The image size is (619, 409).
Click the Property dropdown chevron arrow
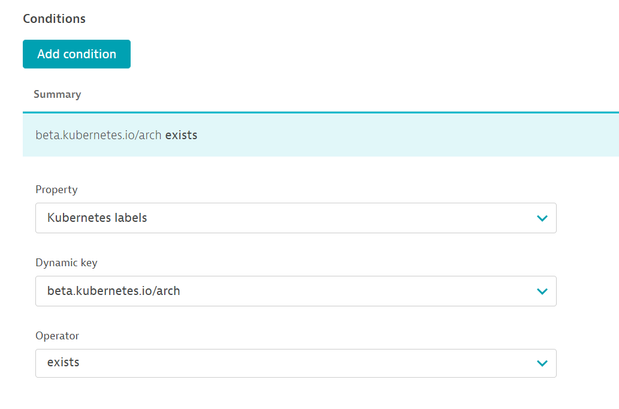[541, 218]
